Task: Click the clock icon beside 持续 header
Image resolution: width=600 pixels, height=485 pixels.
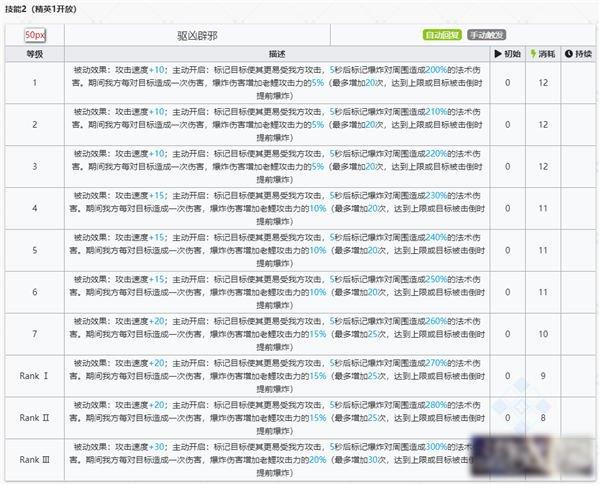Action: pos(569,54)
